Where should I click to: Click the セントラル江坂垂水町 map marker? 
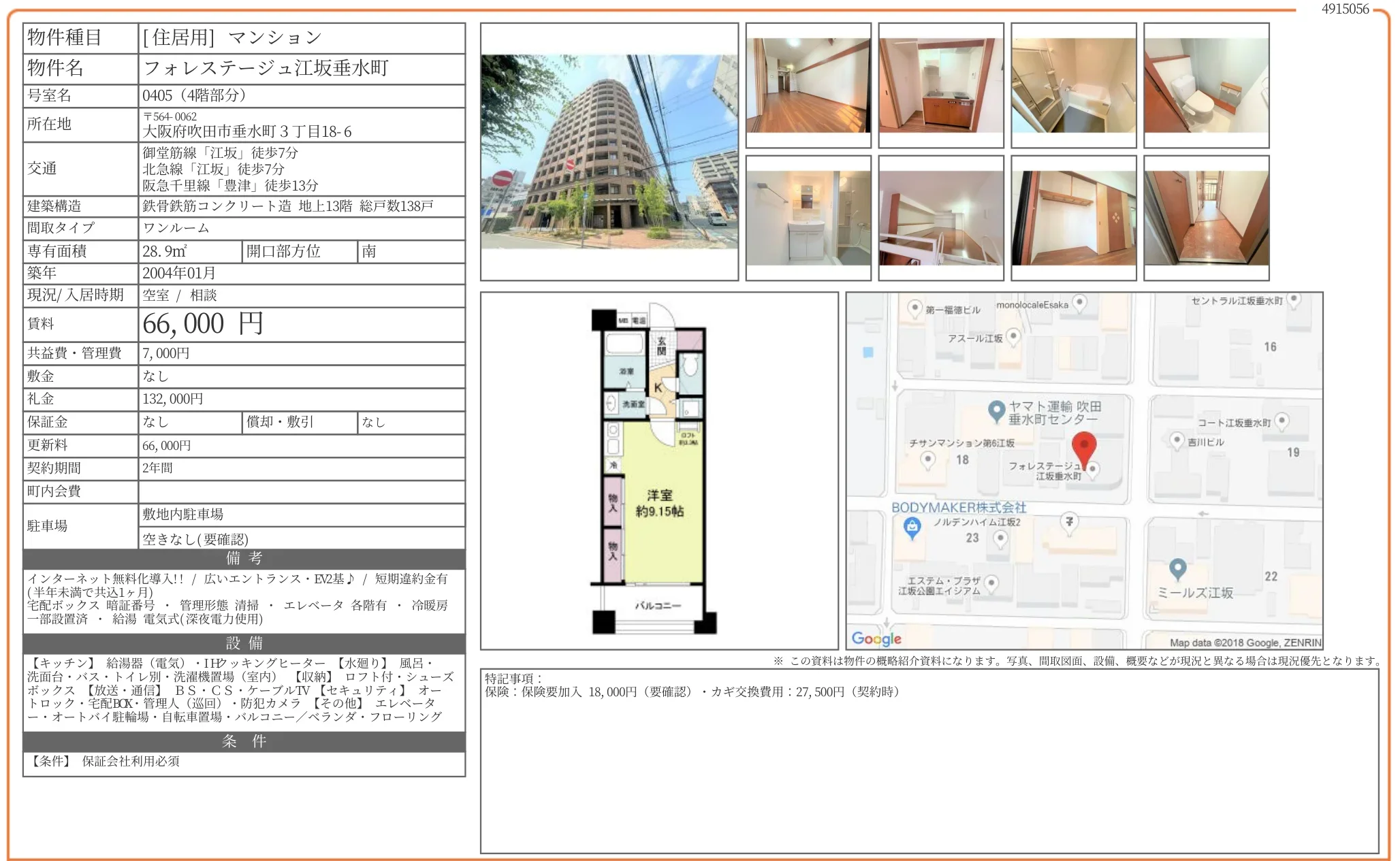[1292, 298]
